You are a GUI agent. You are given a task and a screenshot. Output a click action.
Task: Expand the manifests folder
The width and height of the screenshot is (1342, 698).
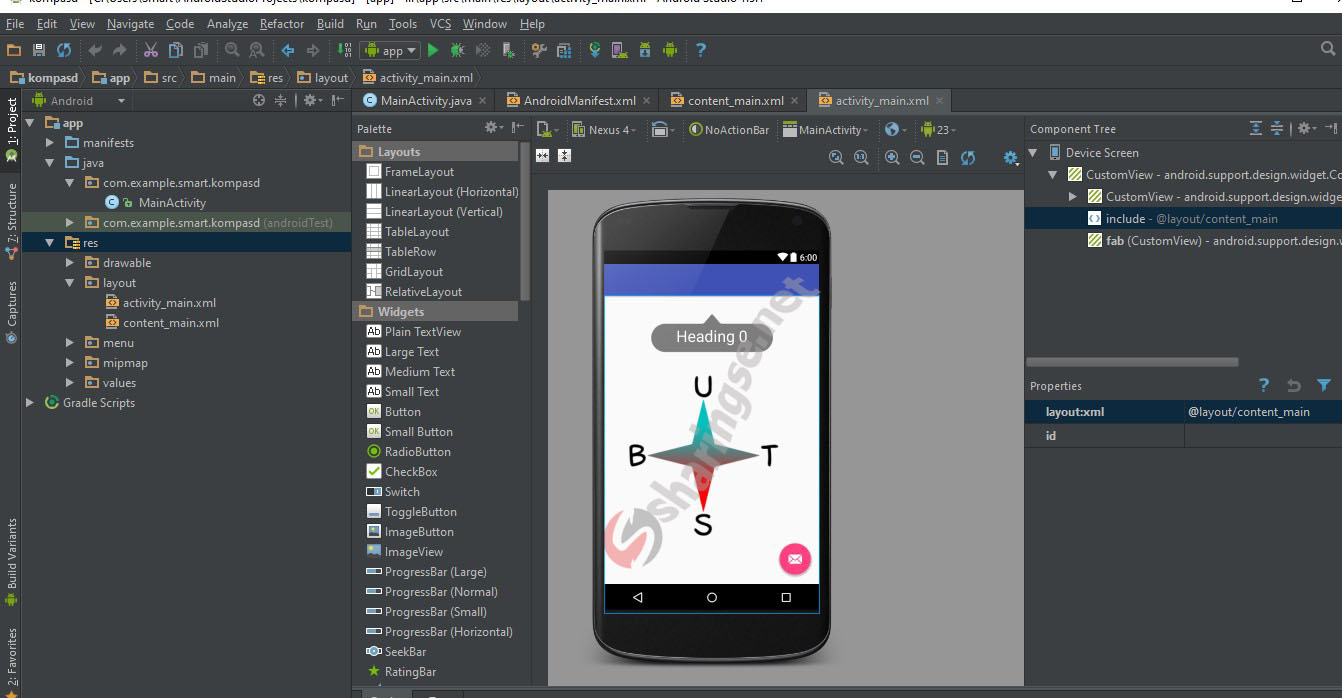[x=50, y=143]
